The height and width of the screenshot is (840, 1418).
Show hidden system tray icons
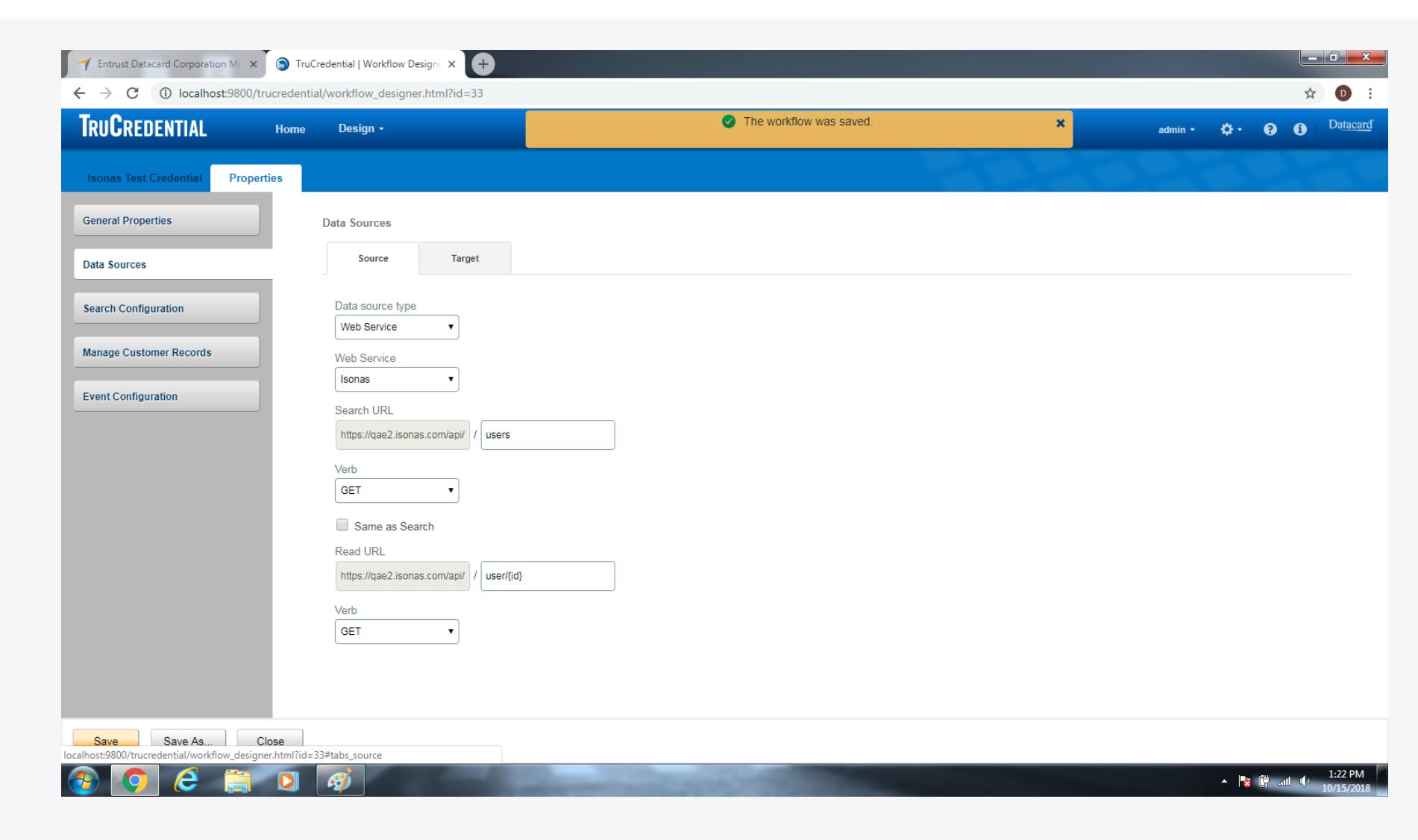pyautogui.click(x=1223, y=781)
